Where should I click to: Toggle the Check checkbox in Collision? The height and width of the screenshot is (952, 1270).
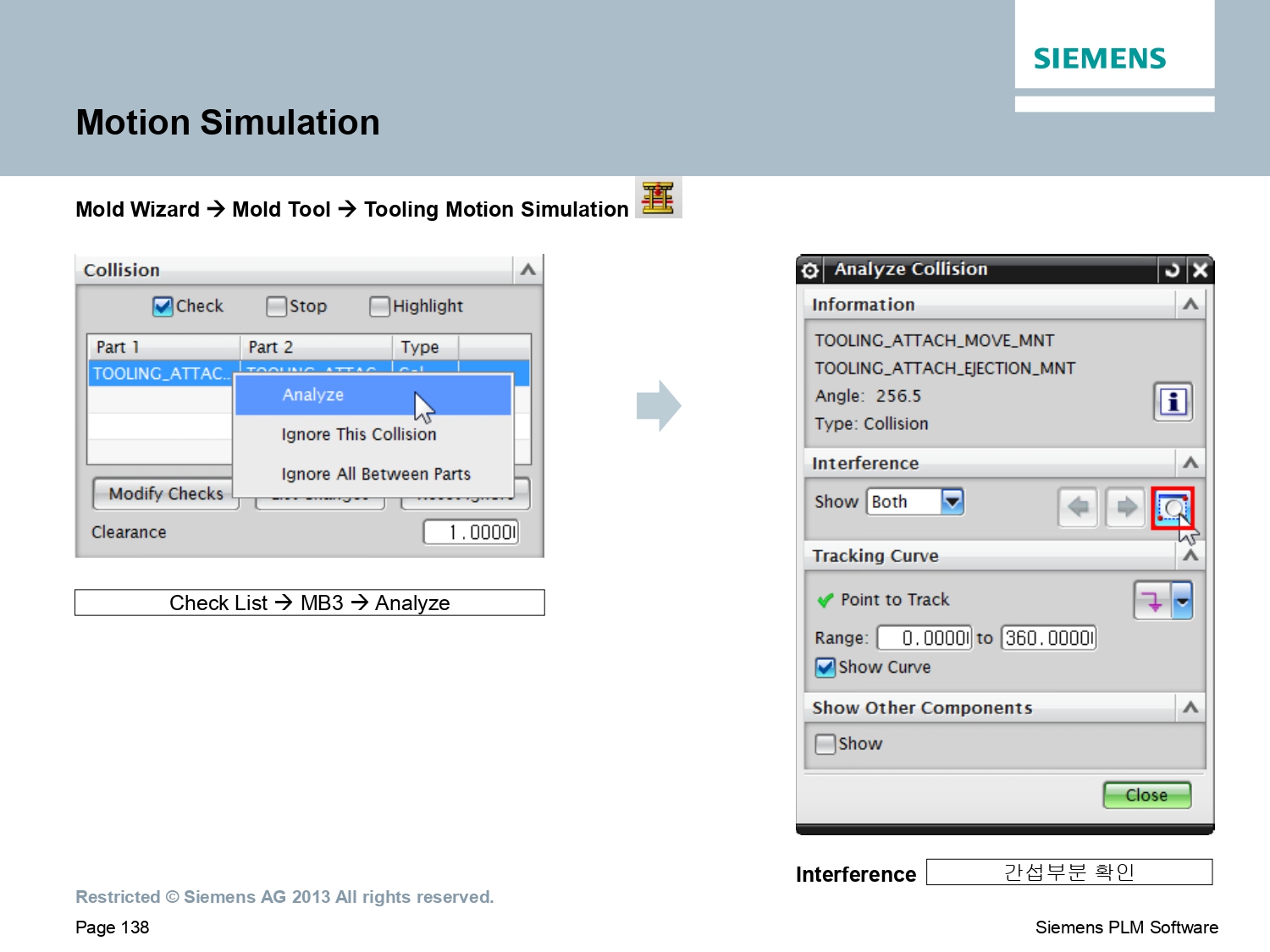coord(163,306)
